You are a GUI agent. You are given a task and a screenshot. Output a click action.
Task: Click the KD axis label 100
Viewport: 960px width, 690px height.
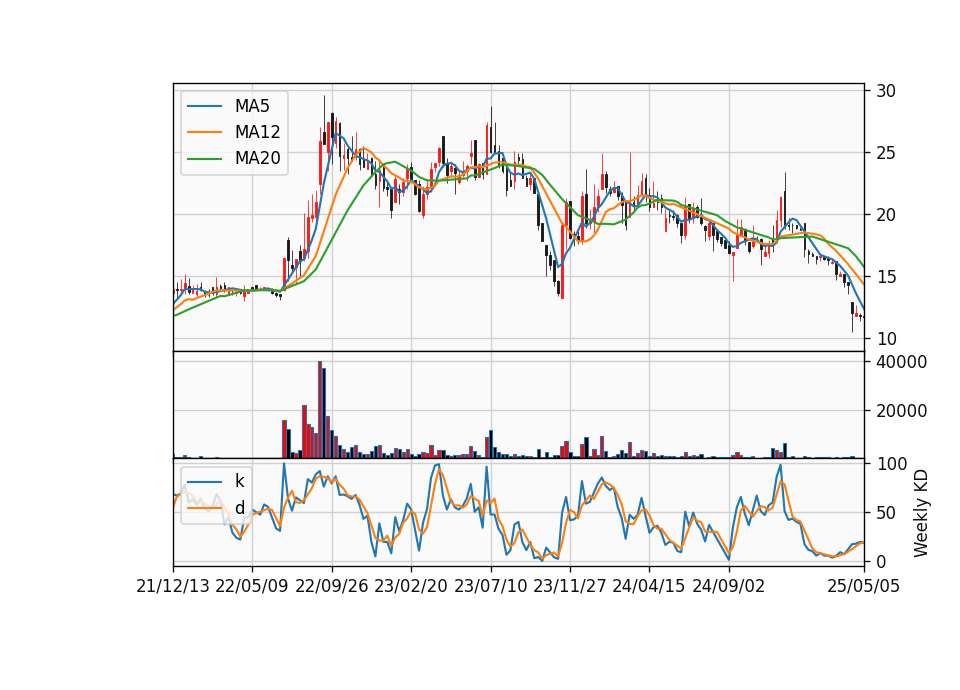[x=891, y=464]
